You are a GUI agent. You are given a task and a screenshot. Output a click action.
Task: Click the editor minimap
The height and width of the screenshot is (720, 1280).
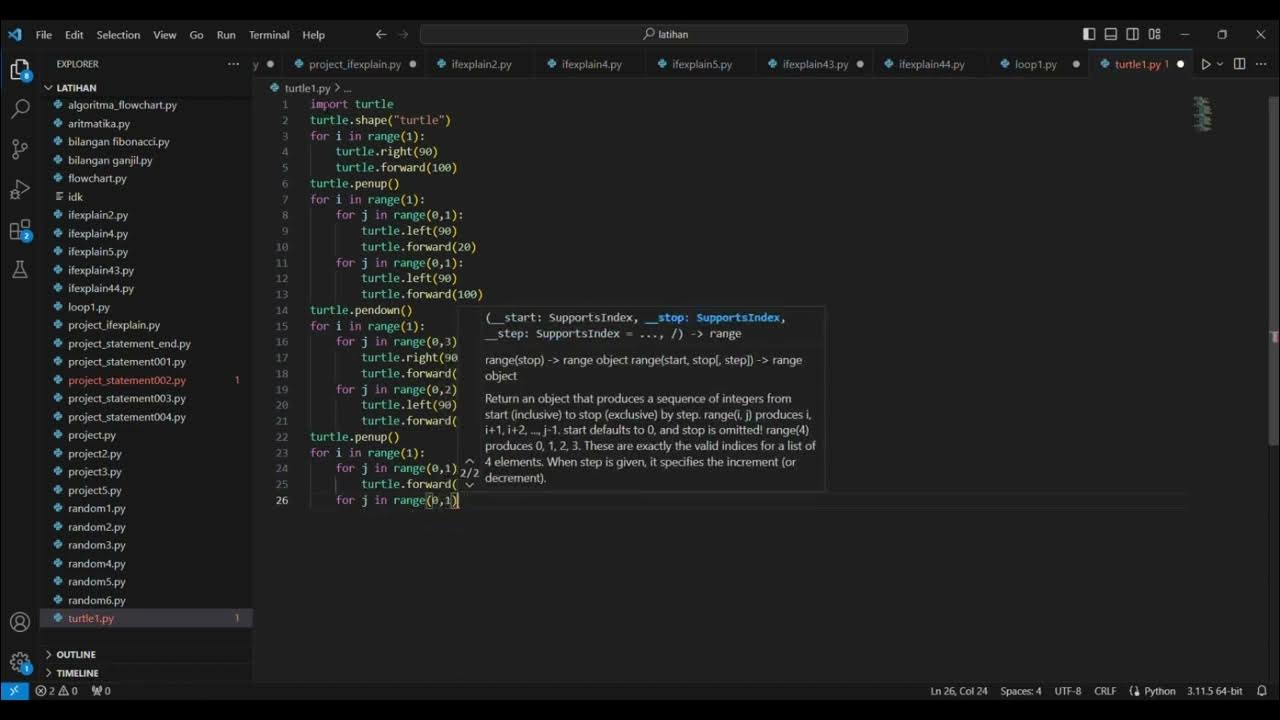tap(1203, 114)
